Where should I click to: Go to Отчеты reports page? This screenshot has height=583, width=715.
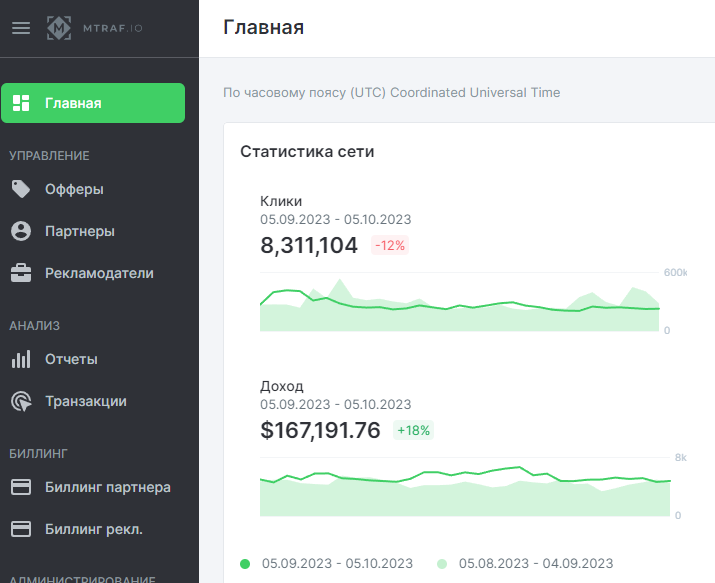93,359
